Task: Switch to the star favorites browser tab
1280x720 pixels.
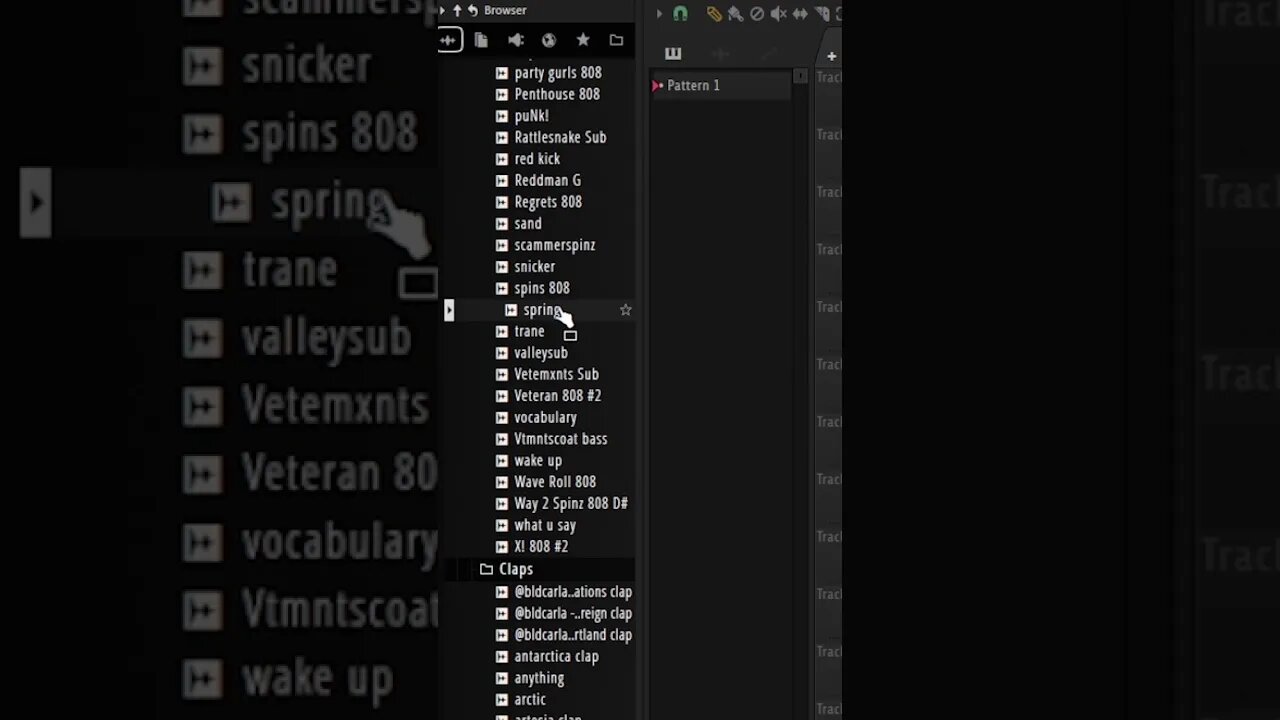Action: [x=583, y=40]
